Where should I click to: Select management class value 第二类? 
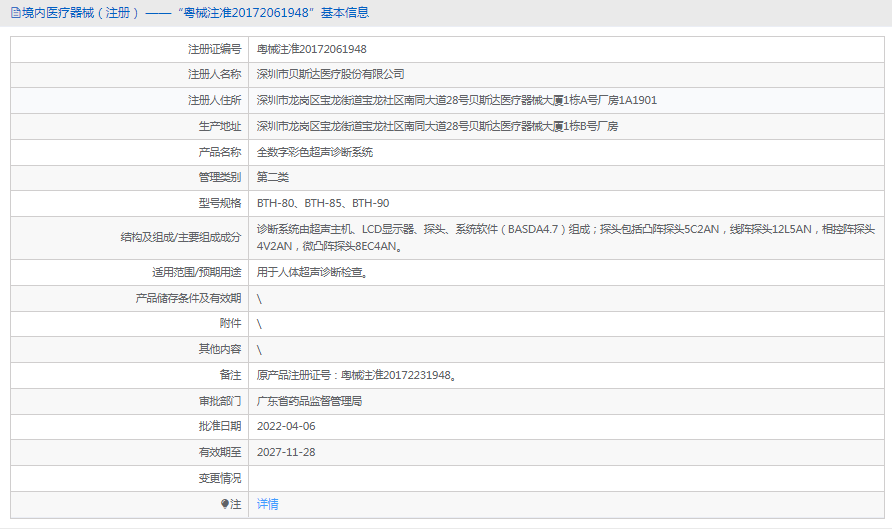(272, 177)
